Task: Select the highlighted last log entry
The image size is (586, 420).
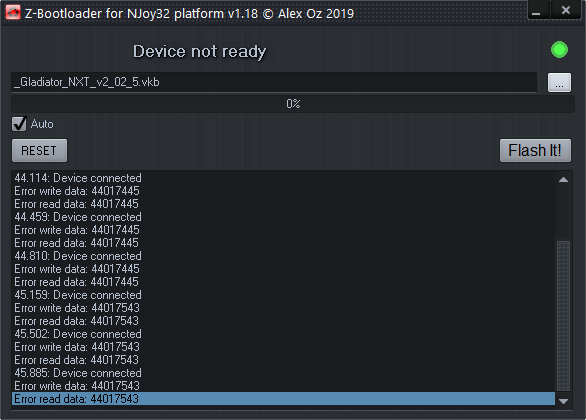Action: (283, 399)
